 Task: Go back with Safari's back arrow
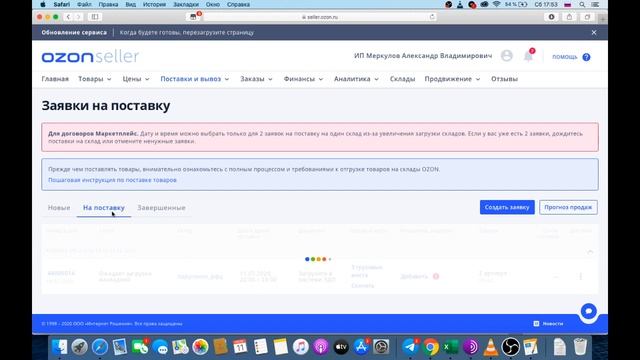(68, 17)
